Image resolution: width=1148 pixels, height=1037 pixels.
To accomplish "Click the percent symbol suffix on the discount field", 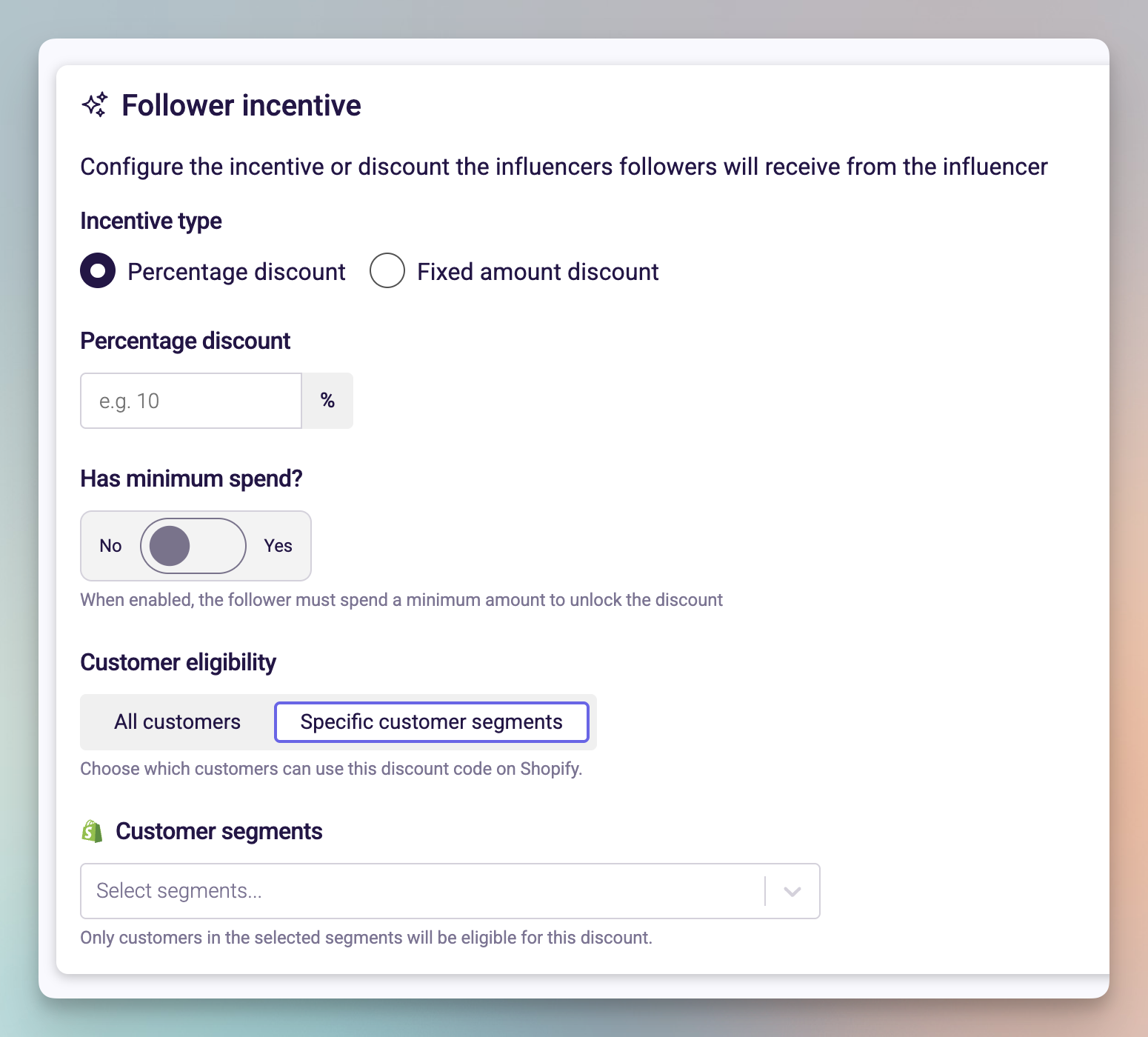I will tap(327, 401).
